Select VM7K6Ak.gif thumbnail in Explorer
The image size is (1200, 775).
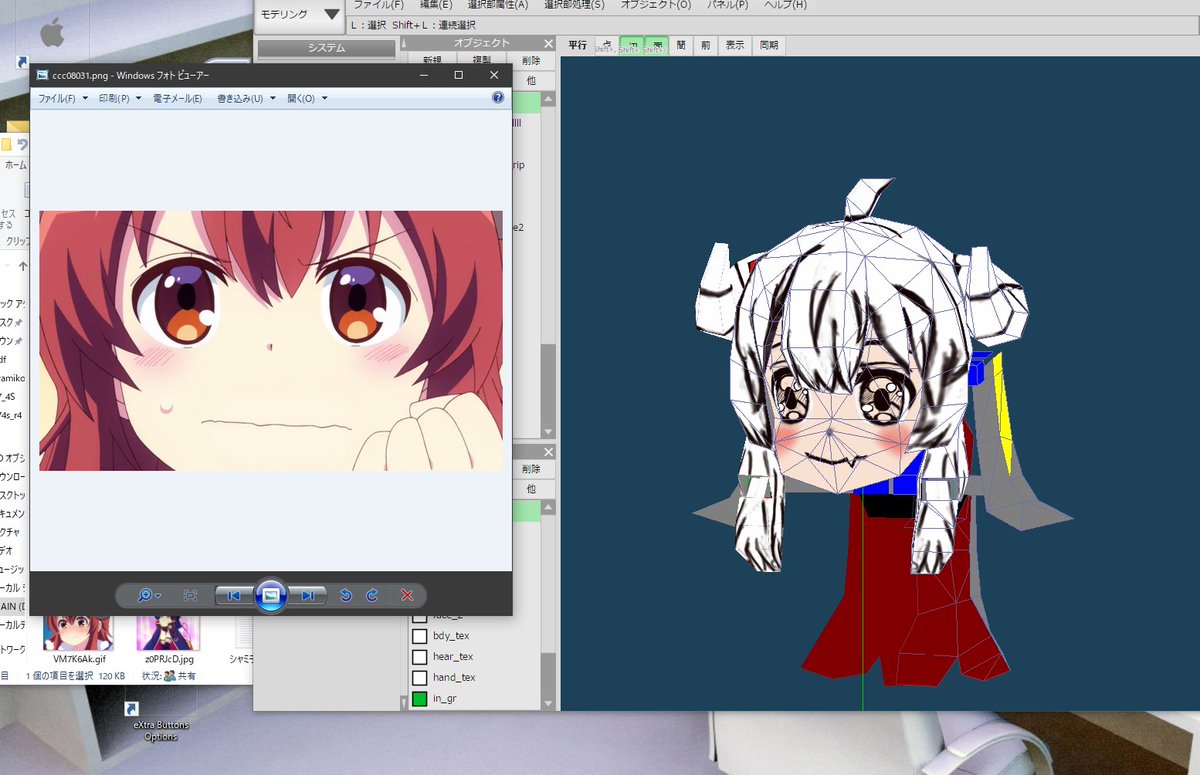pyautogui.click(x=79, y=639)
